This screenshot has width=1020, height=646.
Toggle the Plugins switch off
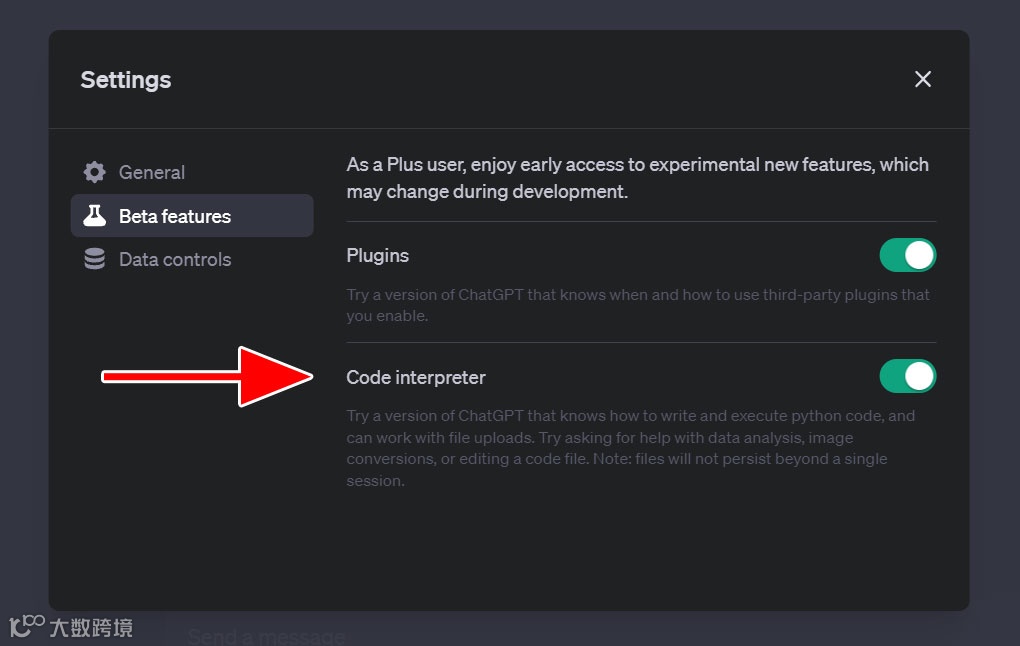pos(907,255)
